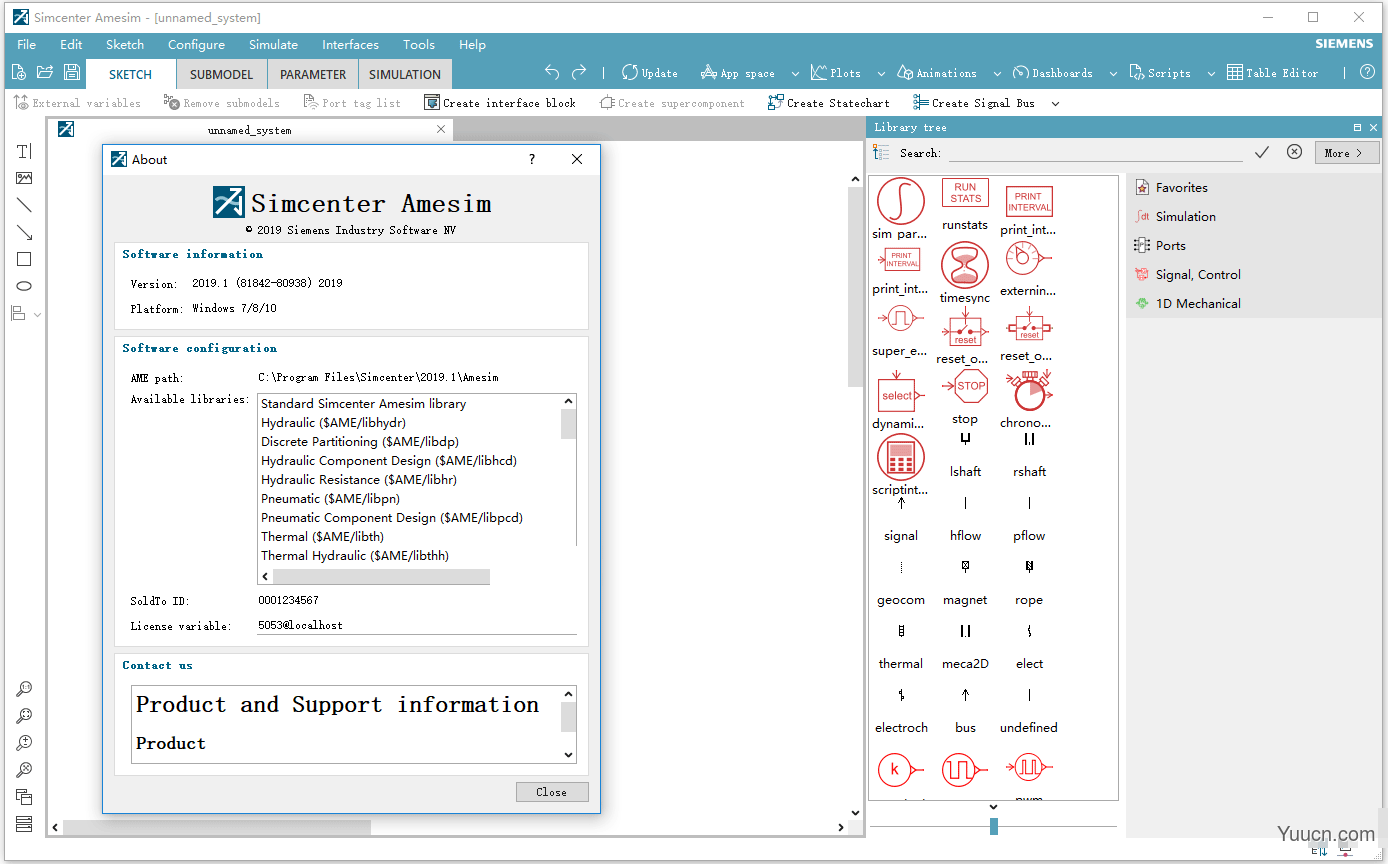Image resolution: width=1388 pixels, height=864 pixels.
Task: Click Create Signal Bus
Action: [x=974, y=103]
